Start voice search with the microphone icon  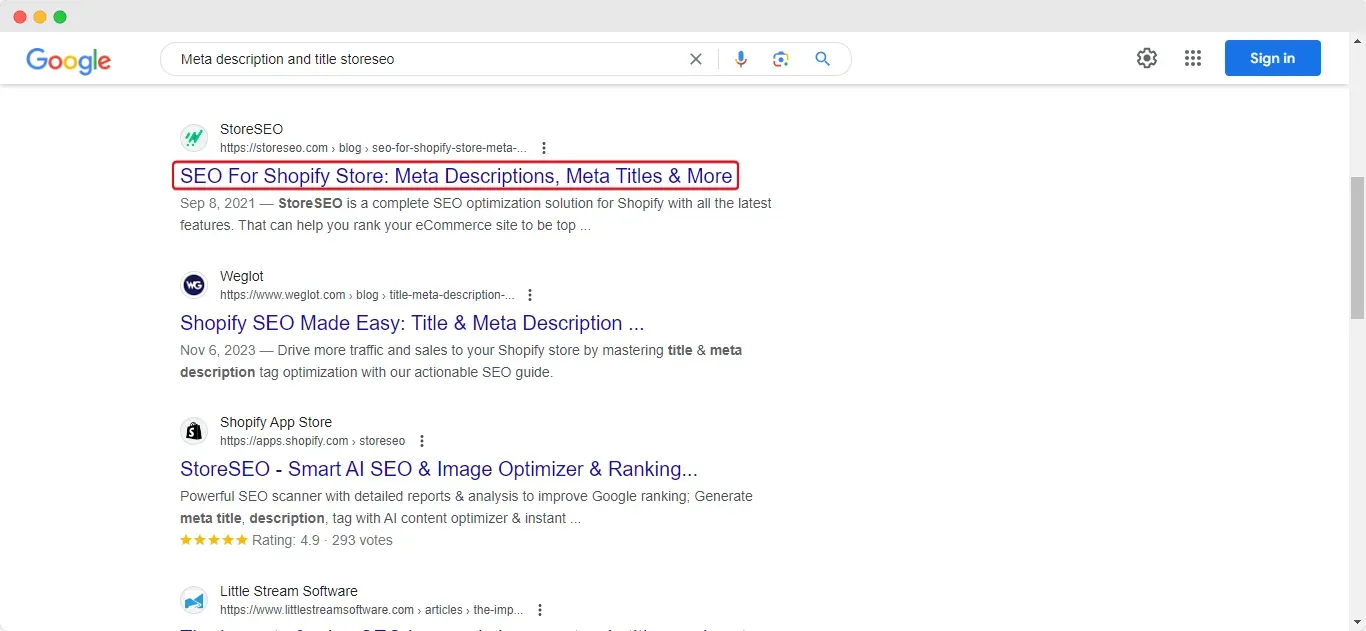point(741,59)
